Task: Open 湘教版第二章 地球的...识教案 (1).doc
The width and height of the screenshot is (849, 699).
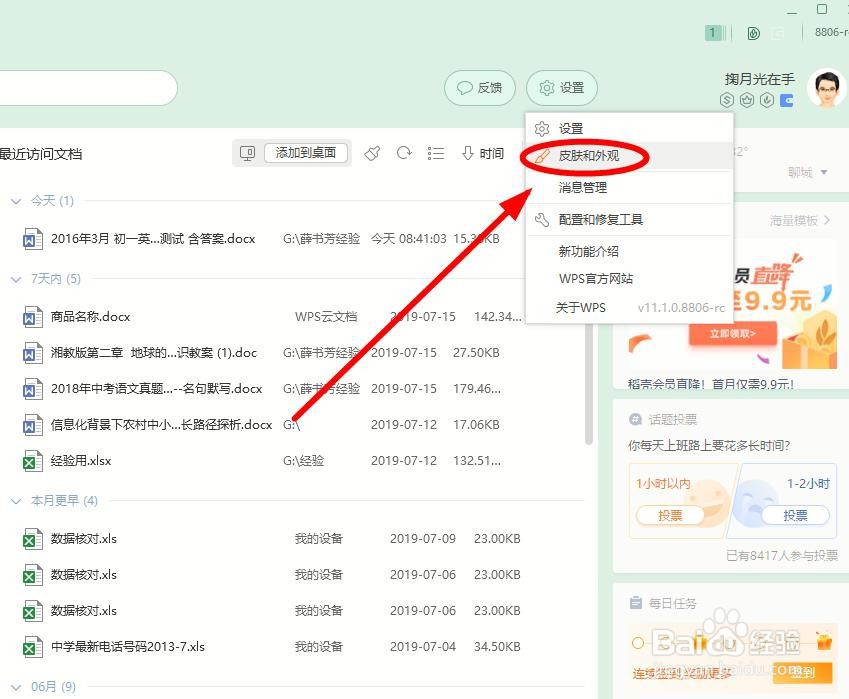Action: [x=154, y=352]
